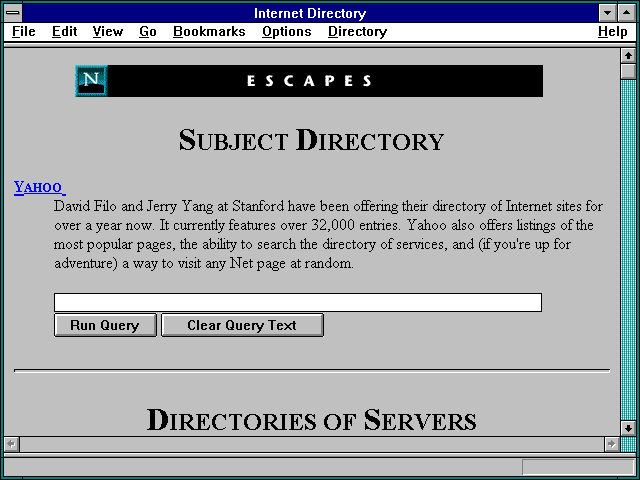Click the horizontal scrollbar right arrow
This screenshot has width=640, height=480.
pos(612,444)
